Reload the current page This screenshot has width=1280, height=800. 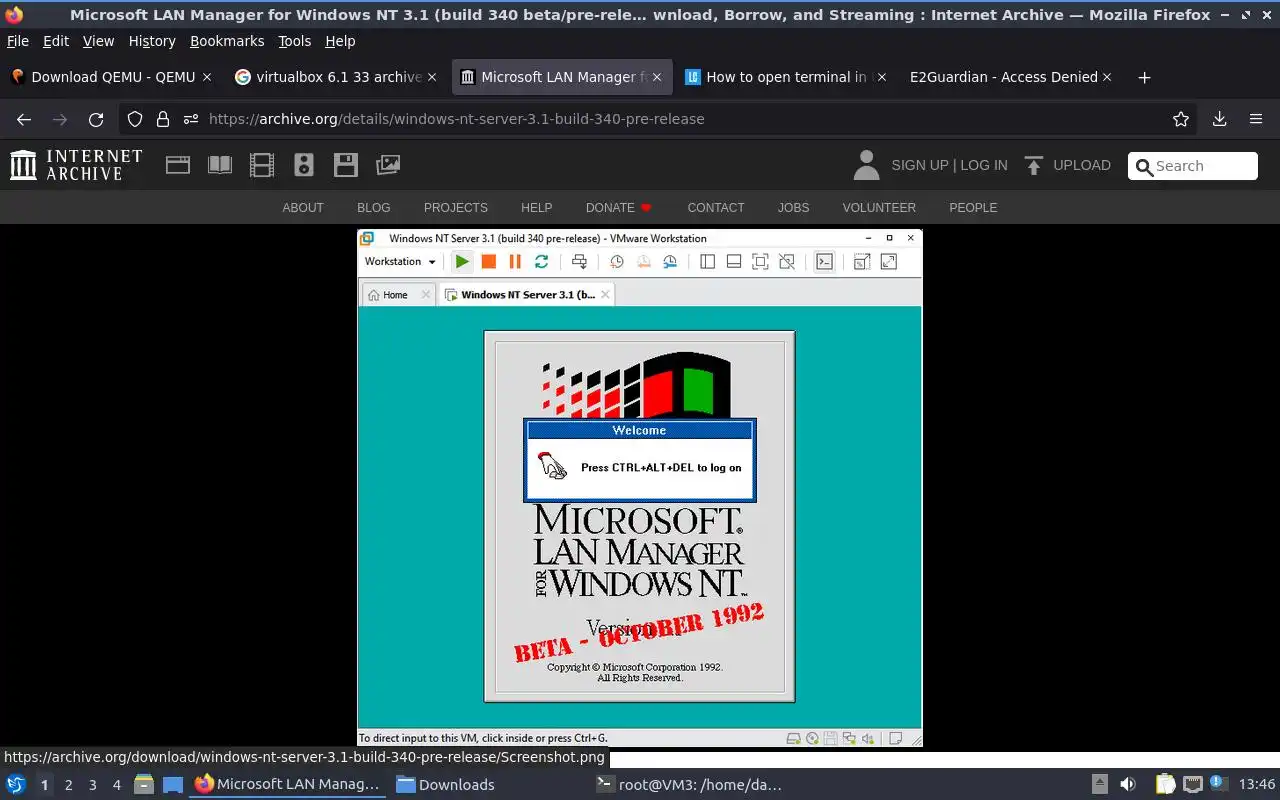[x=96, y=119]
